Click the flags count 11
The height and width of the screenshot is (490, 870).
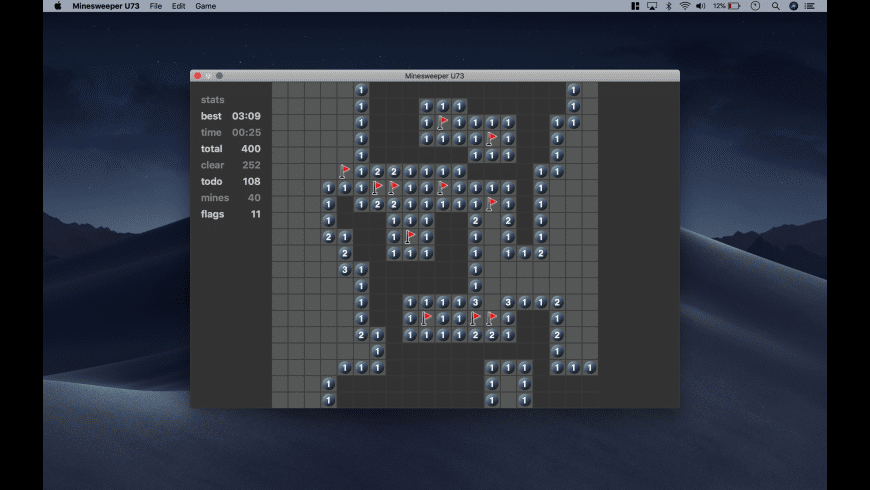[x=255, y=214]
